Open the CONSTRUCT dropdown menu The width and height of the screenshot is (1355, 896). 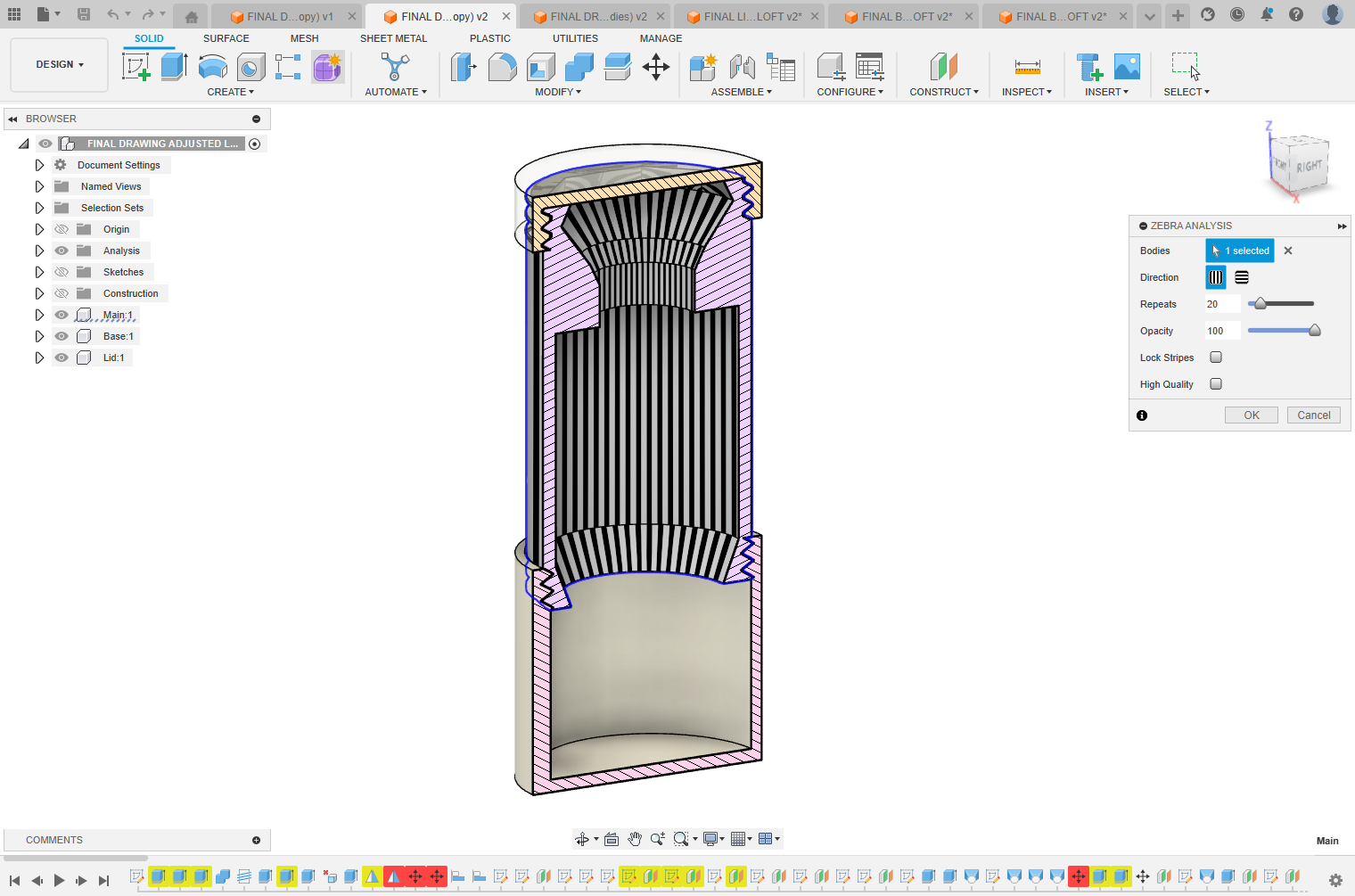944,92
